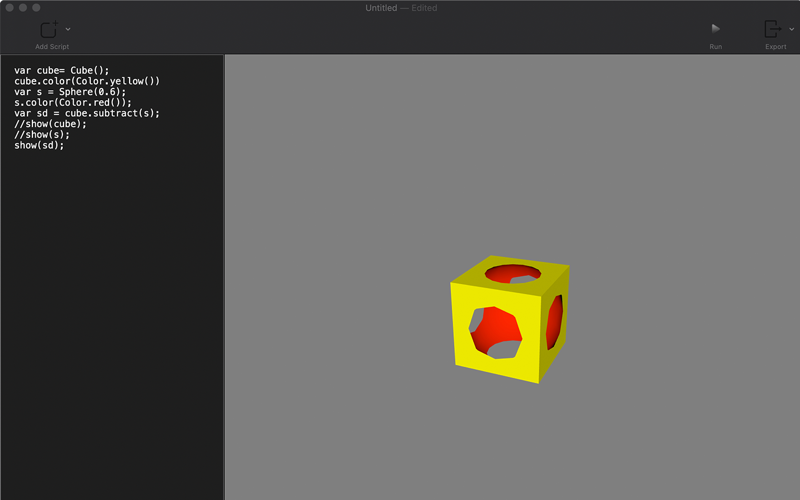Open the Add Script dropdown arrow
The width and height of the screenshot is (800, 500).
pyautogui.click(x=68, y=30)
